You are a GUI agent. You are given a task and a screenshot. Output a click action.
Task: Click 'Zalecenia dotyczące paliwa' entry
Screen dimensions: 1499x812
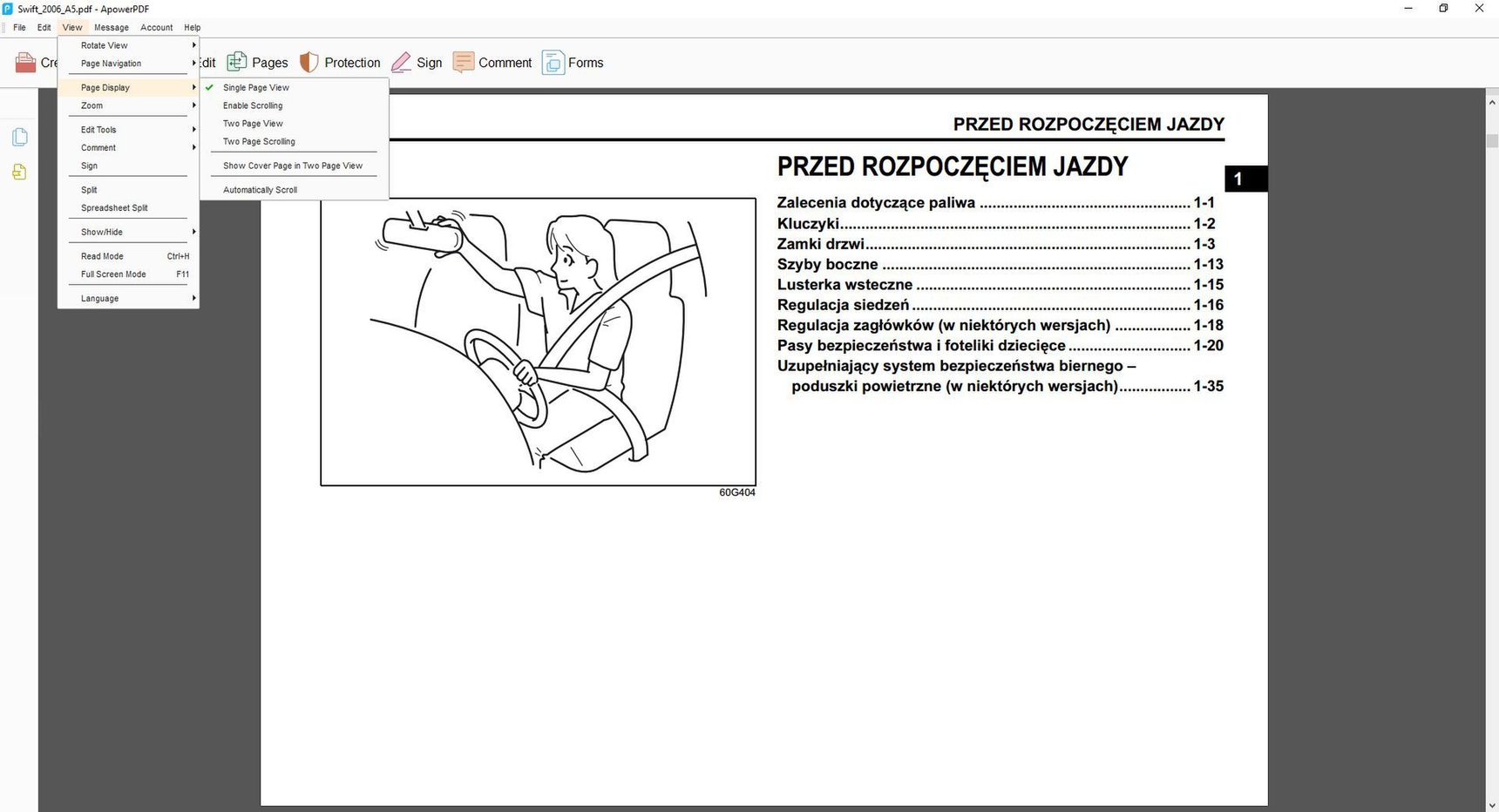click(x=995, y=203)
